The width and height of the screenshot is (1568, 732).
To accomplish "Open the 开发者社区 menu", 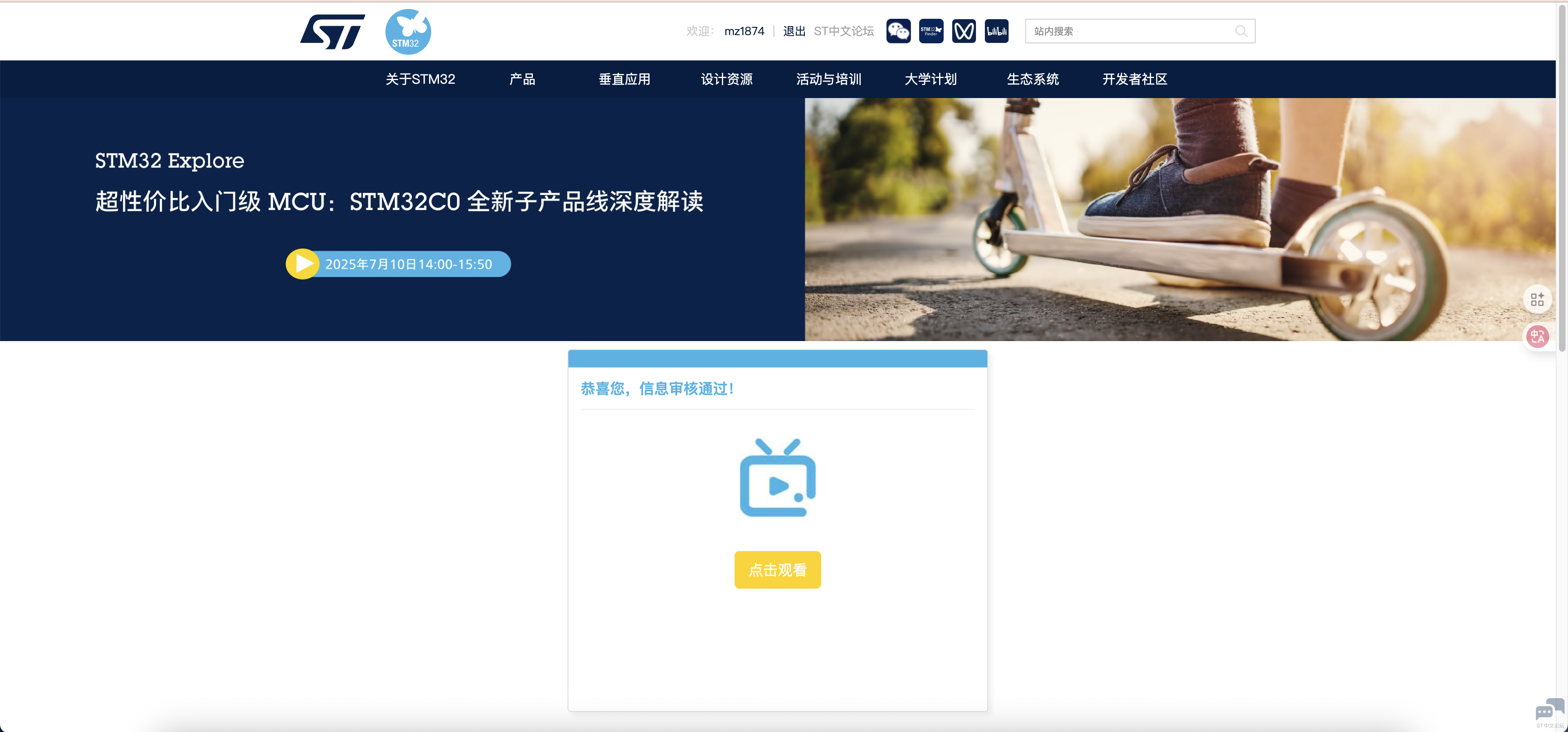I will (x=1135, y=79).
